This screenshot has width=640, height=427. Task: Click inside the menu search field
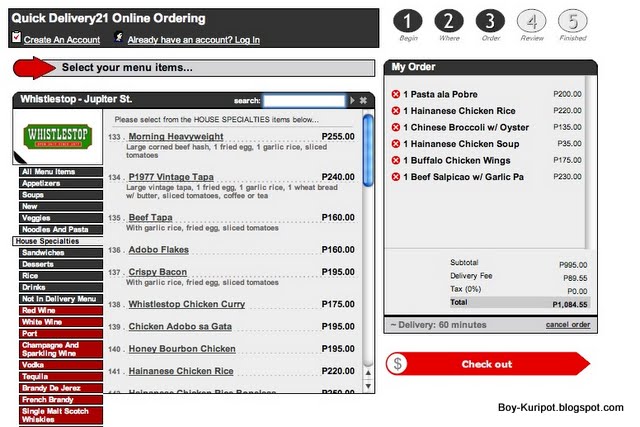[304, 100]
